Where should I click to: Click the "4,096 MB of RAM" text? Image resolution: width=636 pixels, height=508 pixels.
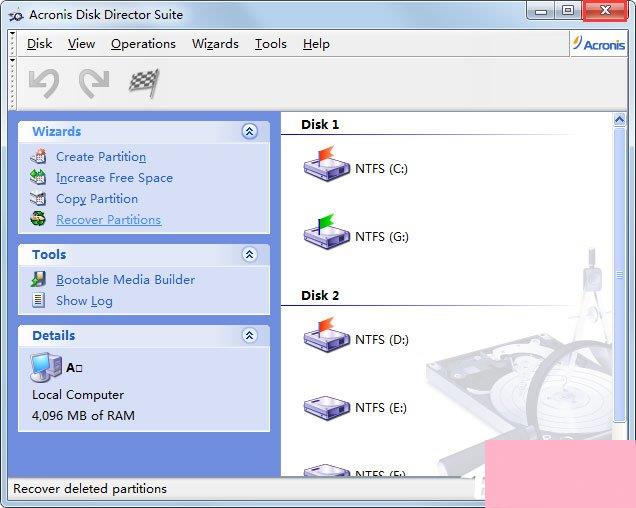[x=83, y=415]
